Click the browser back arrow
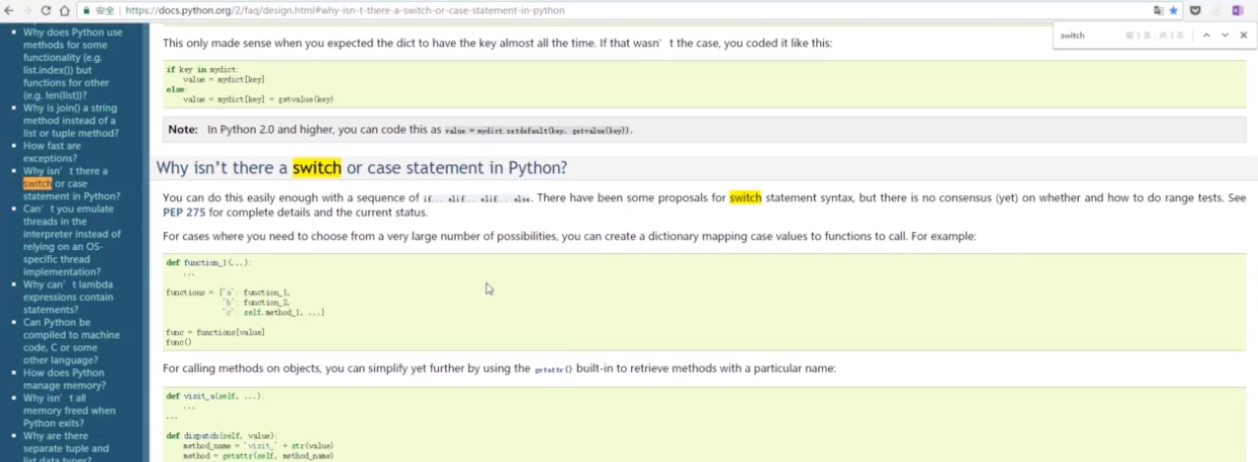 (10, 10)
